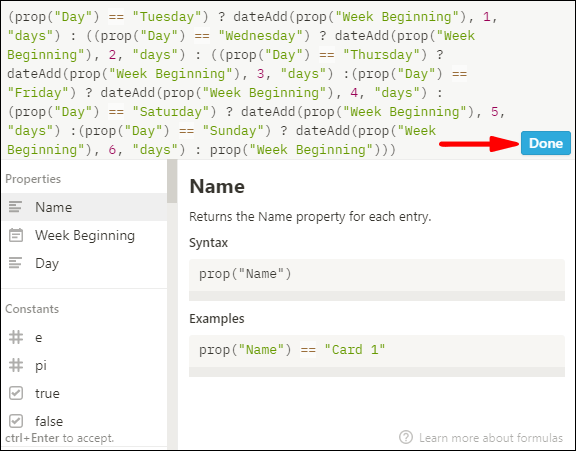Click the prop("Name") syntax code block
This screenshot has width=576, height=451.
click(377, 279)
